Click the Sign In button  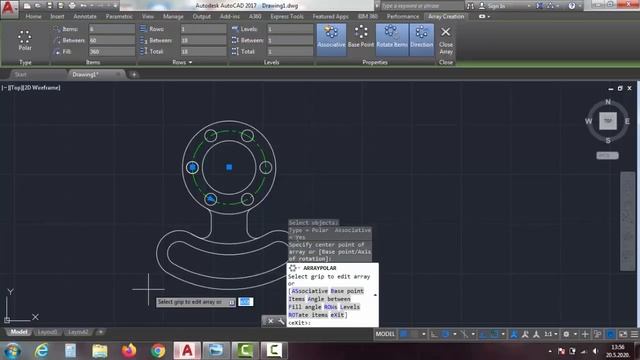click(492, 6)
